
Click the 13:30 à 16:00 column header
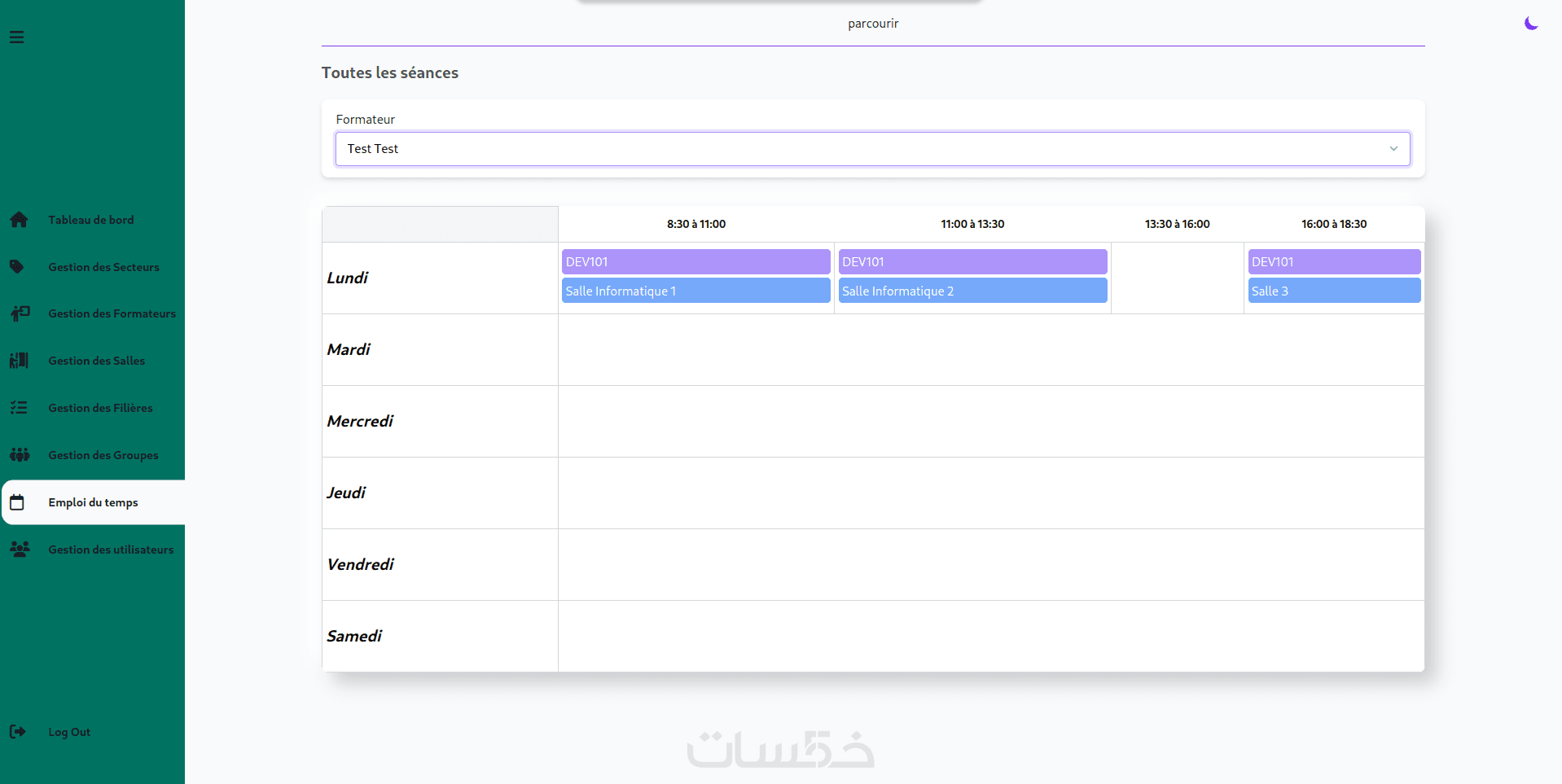(1177, 224)
